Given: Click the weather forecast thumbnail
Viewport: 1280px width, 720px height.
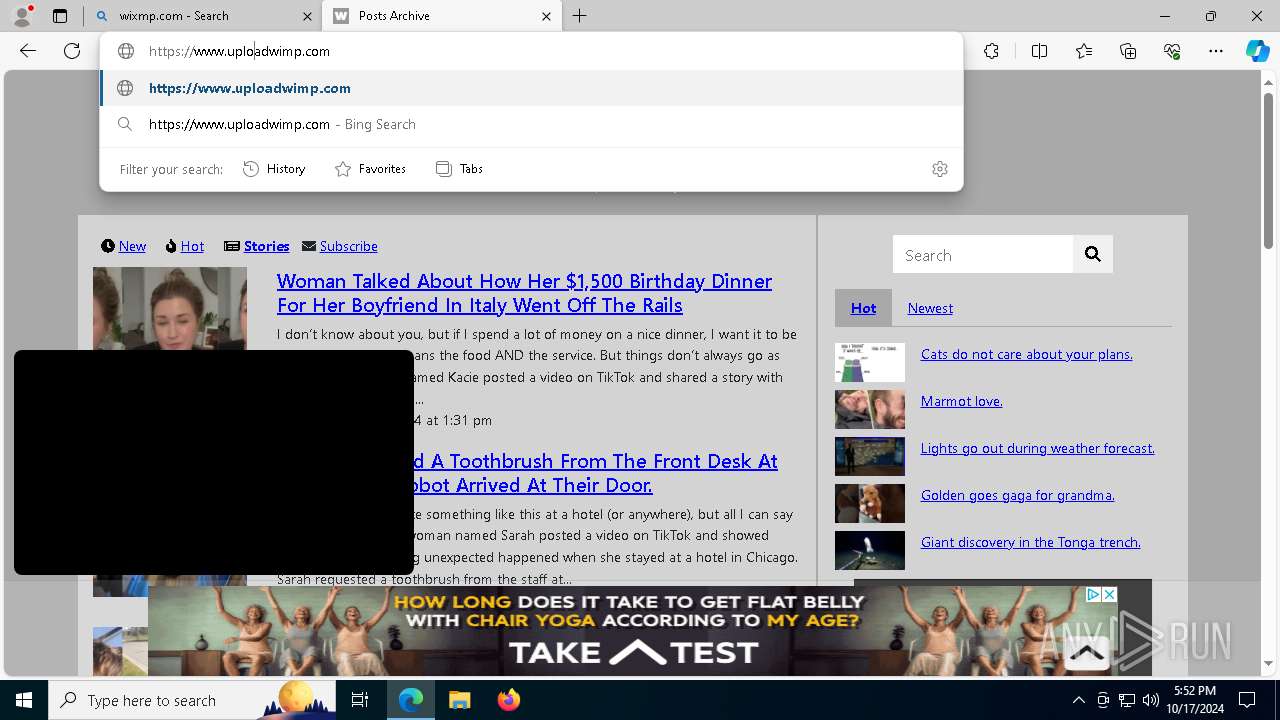Looking at the screenshot, I should pos(870,456).
